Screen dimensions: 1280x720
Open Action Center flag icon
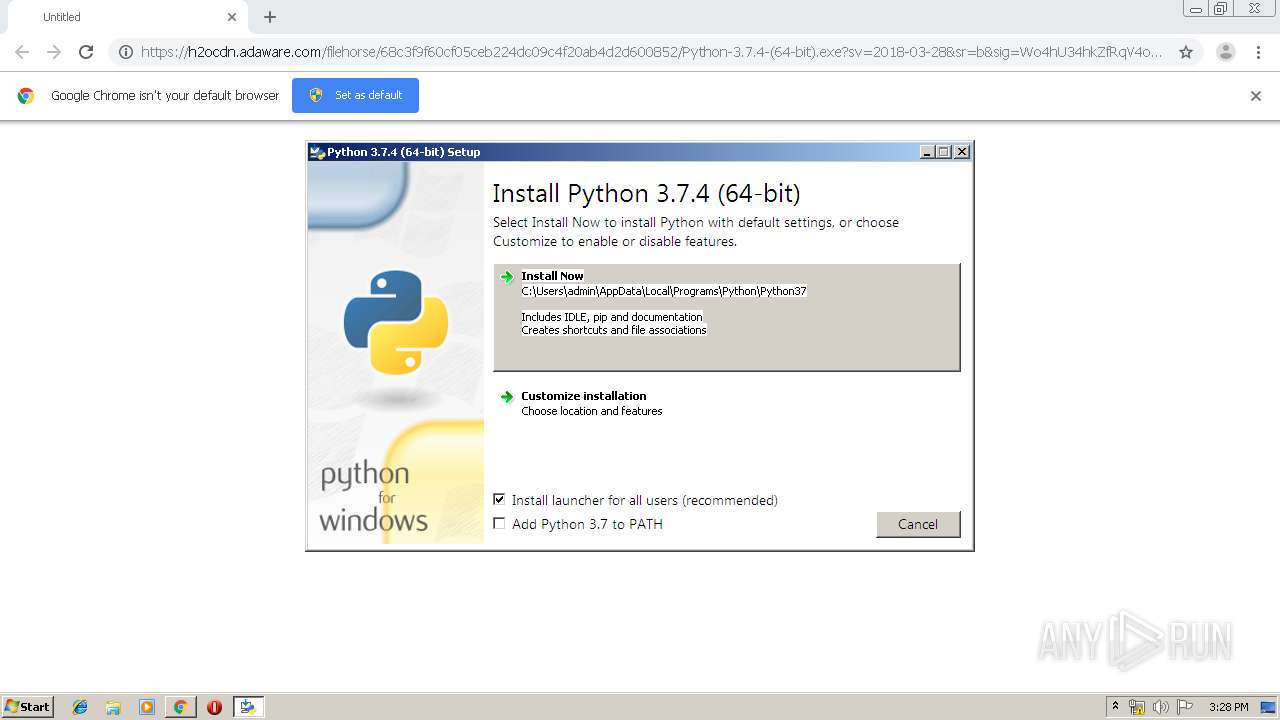[x=1185, y=707]
